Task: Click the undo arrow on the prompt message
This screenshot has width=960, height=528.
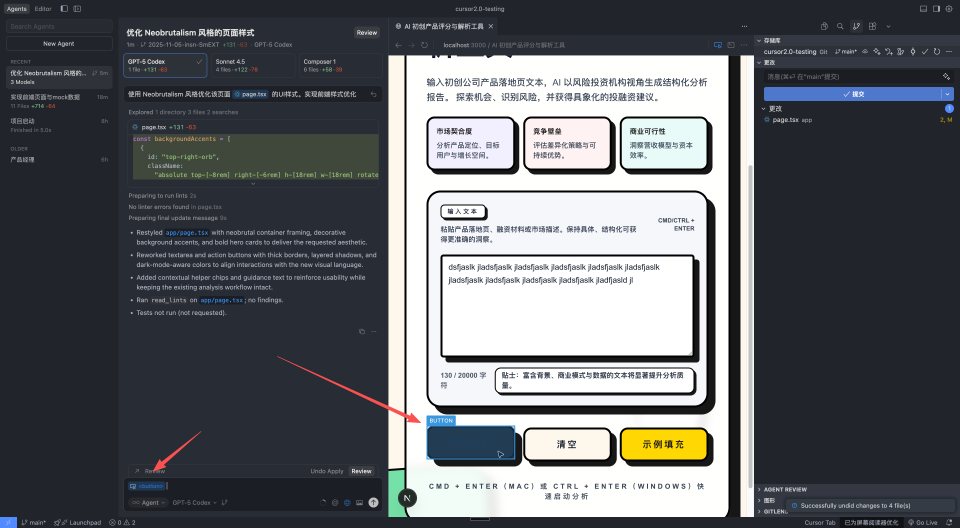Action: pyautogui.click(x=374, y=94)
